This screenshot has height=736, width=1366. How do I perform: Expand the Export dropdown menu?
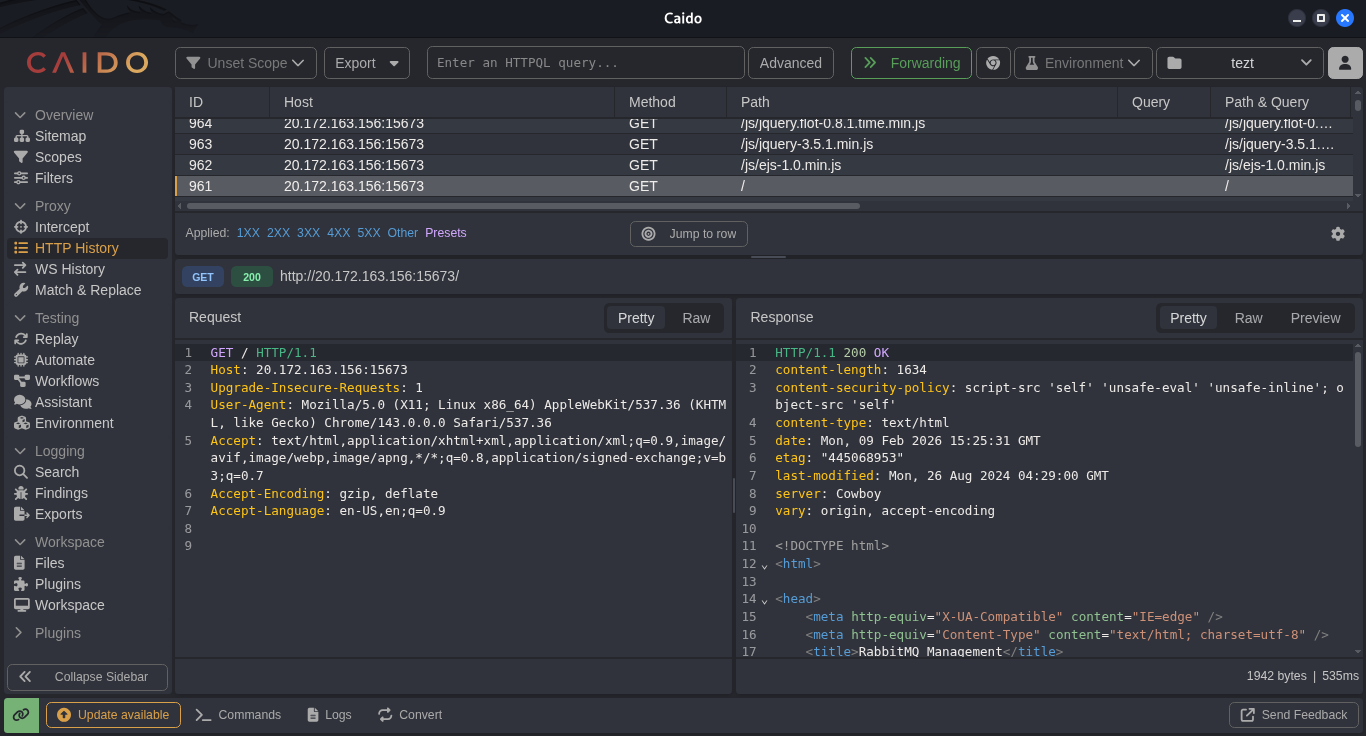pyautogui.click(x=367, y=63)
